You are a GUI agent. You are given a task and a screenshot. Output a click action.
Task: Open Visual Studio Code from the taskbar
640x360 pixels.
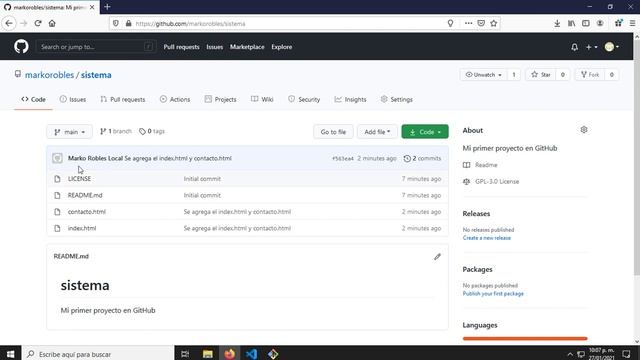(251, 353)
